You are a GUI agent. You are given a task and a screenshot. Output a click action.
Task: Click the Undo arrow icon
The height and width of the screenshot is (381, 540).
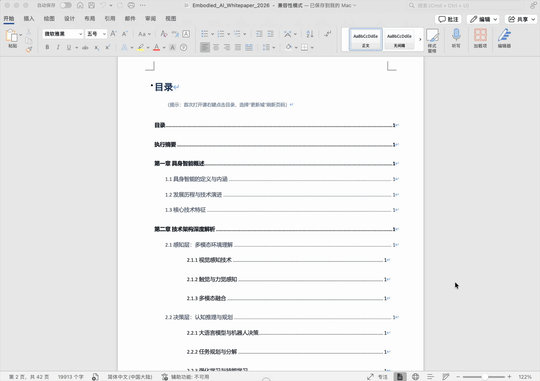(x=103, y=5)
